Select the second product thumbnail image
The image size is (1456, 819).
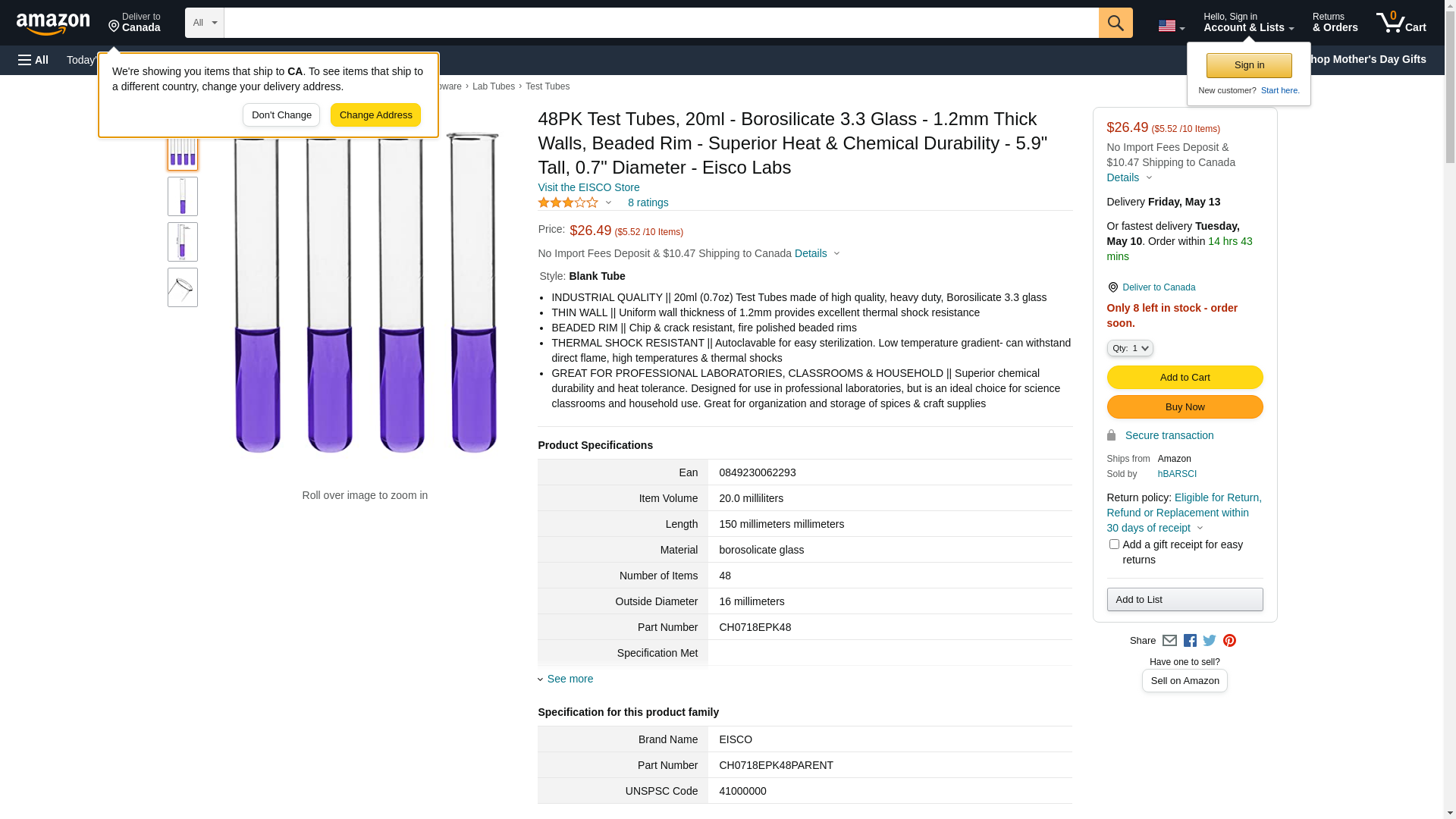pyautogui.click(x=183, y=196)
